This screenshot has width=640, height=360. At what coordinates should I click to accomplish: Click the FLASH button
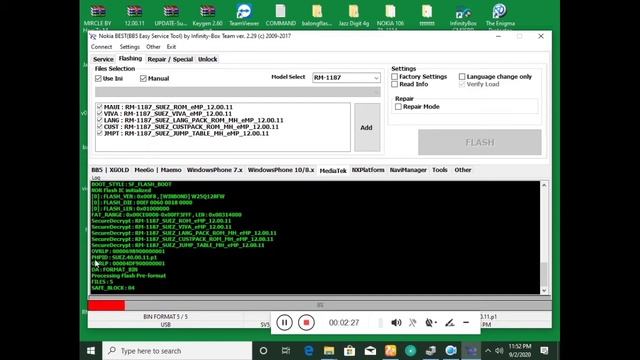point(480,142)
